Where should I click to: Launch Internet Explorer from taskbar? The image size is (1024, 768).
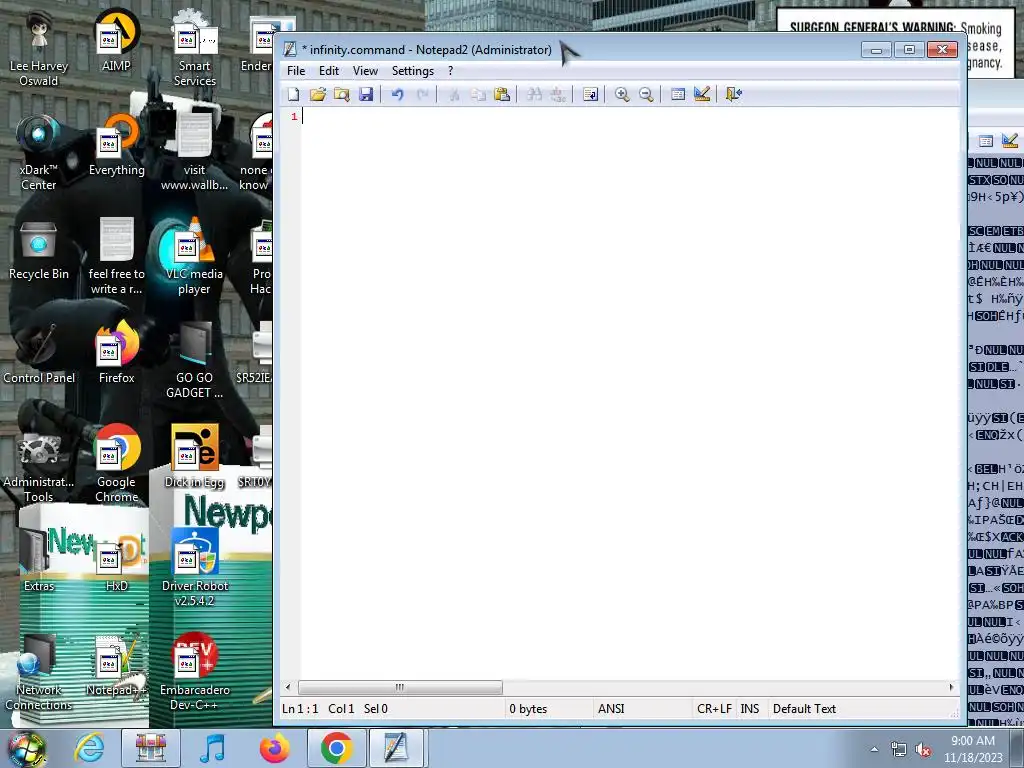tap(89, 748)
